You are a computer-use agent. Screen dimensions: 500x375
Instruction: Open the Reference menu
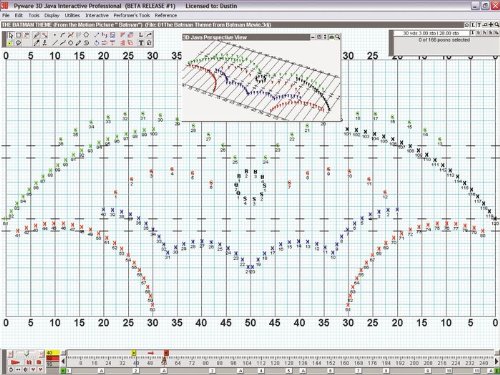166,15
